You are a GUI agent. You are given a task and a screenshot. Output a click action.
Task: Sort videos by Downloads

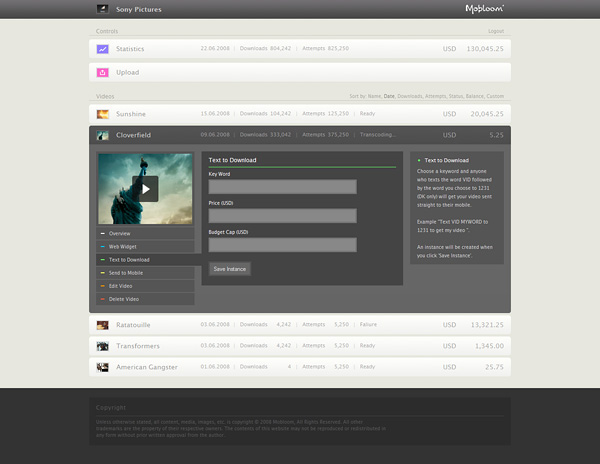coord(410,96)
